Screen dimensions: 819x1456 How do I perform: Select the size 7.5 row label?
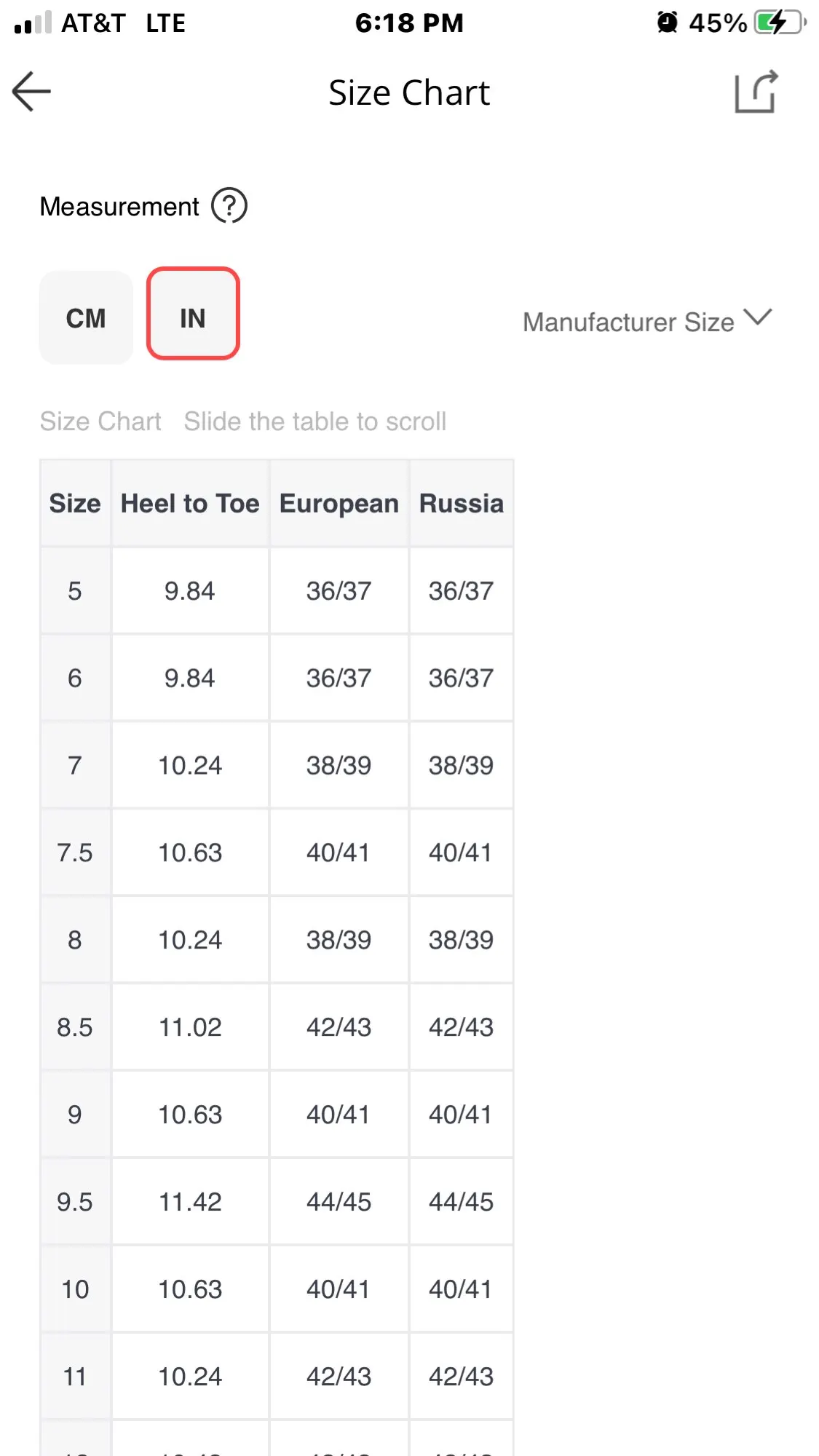click(x=75, y=852)
